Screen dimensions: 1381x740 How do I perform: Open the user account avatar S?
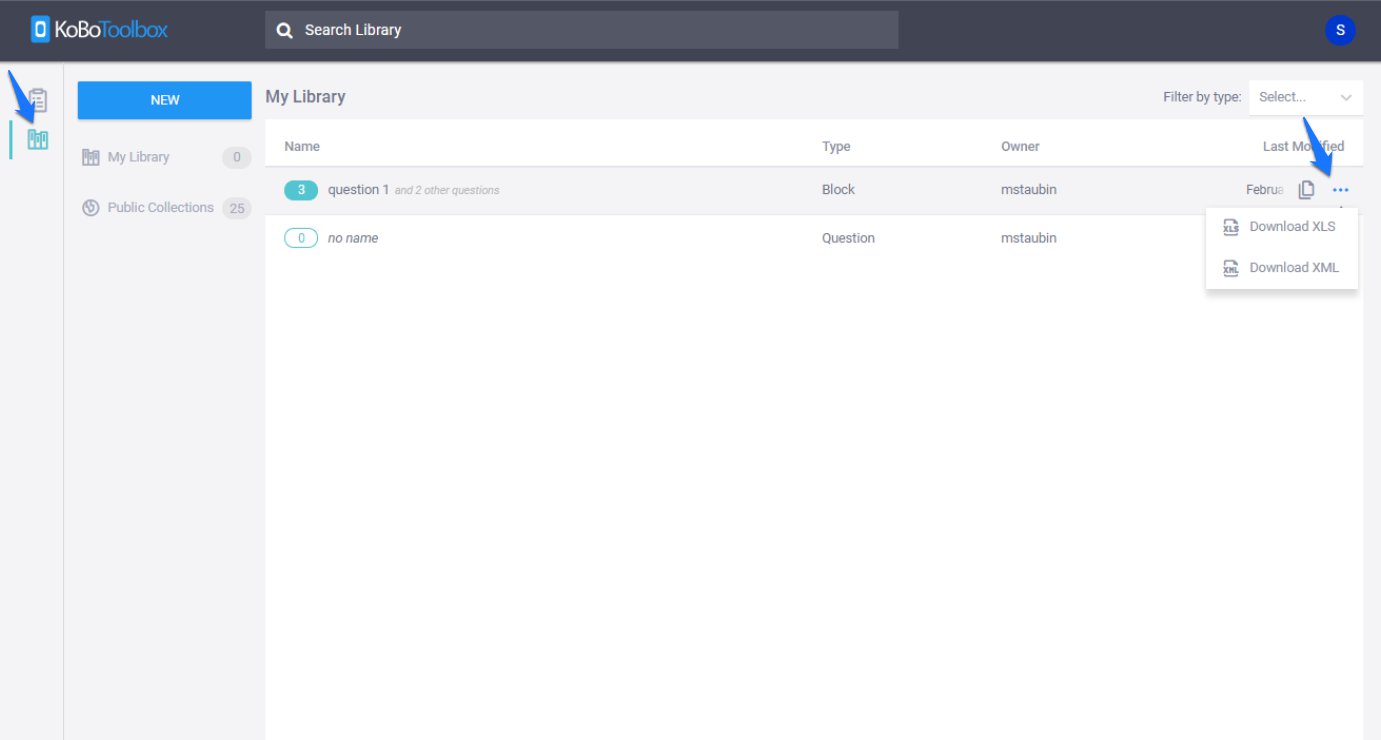coord(1340,30)
